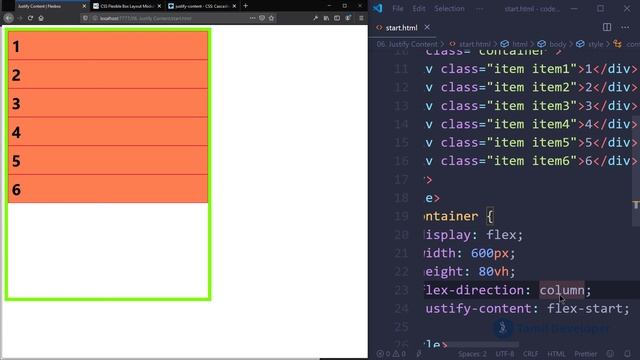The height and width of the screenshot is (360, 640).
Task: Change the CRLF line ending setting
Action: pyautogui.click(x=531, y=354)
